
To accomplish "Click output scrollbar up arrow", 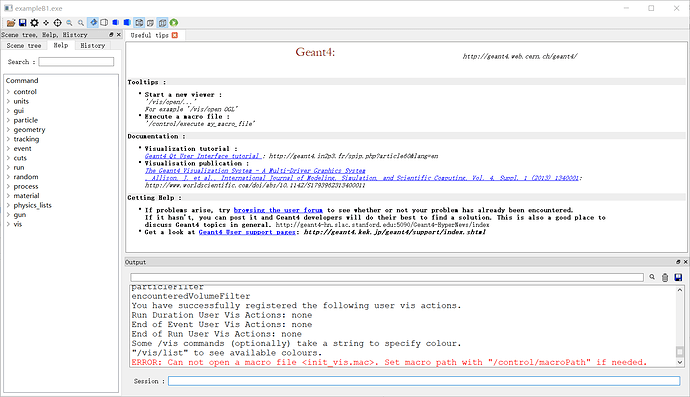I will (x=680, y=290).
